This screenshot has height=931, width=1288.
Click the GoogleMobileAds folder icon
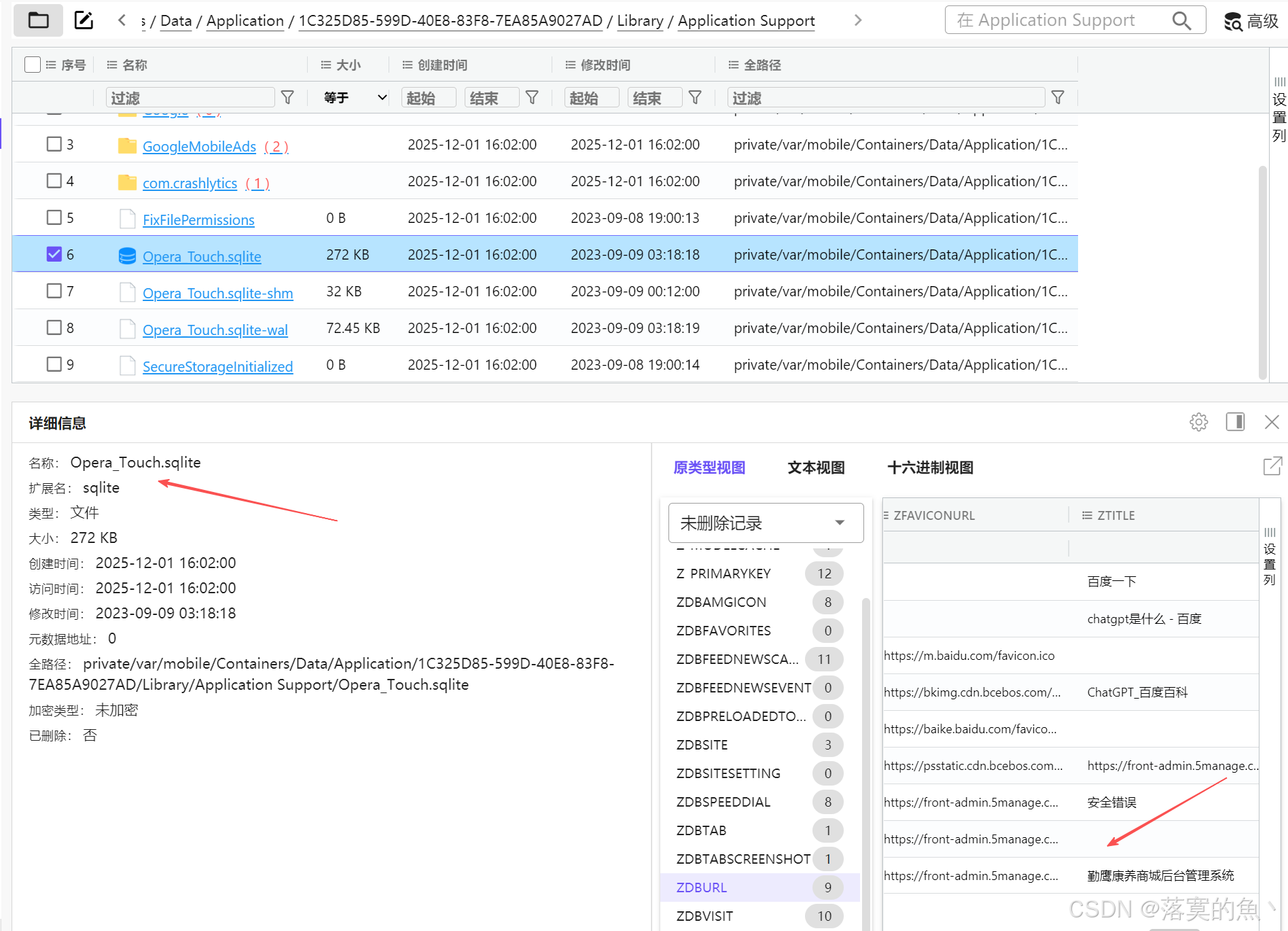pyautogui.click(x=127, y=145)
